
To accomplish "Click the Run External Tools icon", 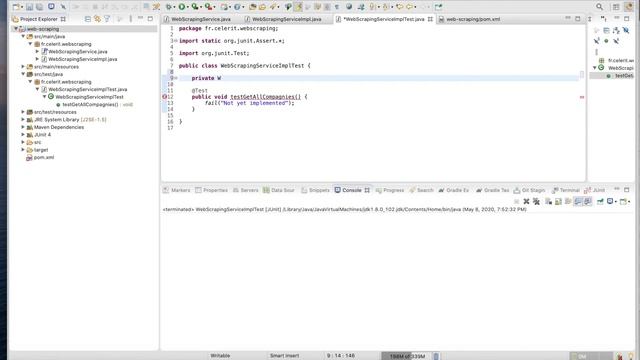I will coord(209,7).
